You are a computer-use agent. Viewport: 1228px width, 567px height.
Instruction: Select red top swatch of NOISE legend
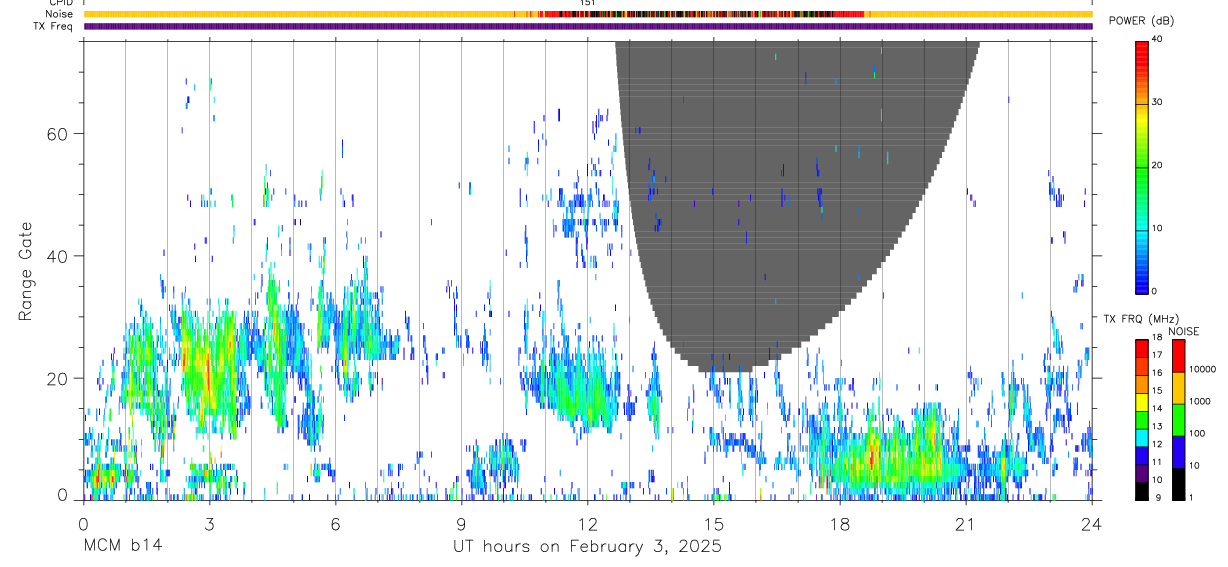pos(1178,356)
